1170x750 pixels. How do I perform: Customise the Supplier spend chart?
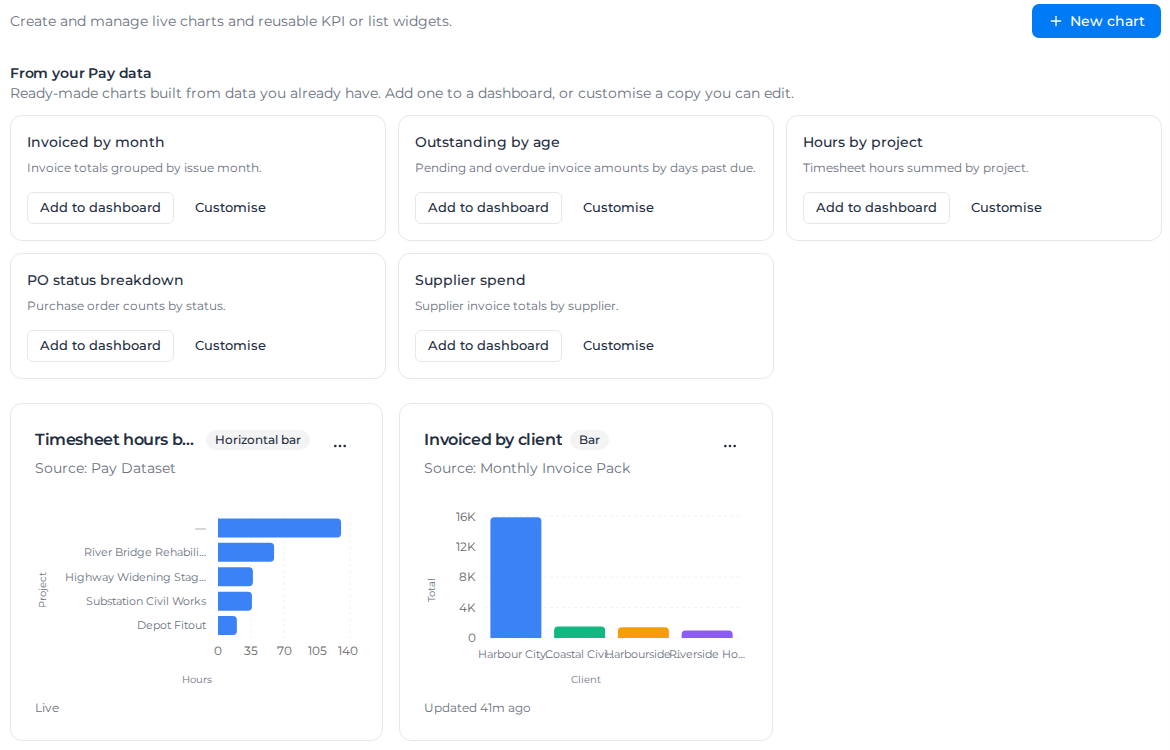pyautogui.click(x=618, y=346)
